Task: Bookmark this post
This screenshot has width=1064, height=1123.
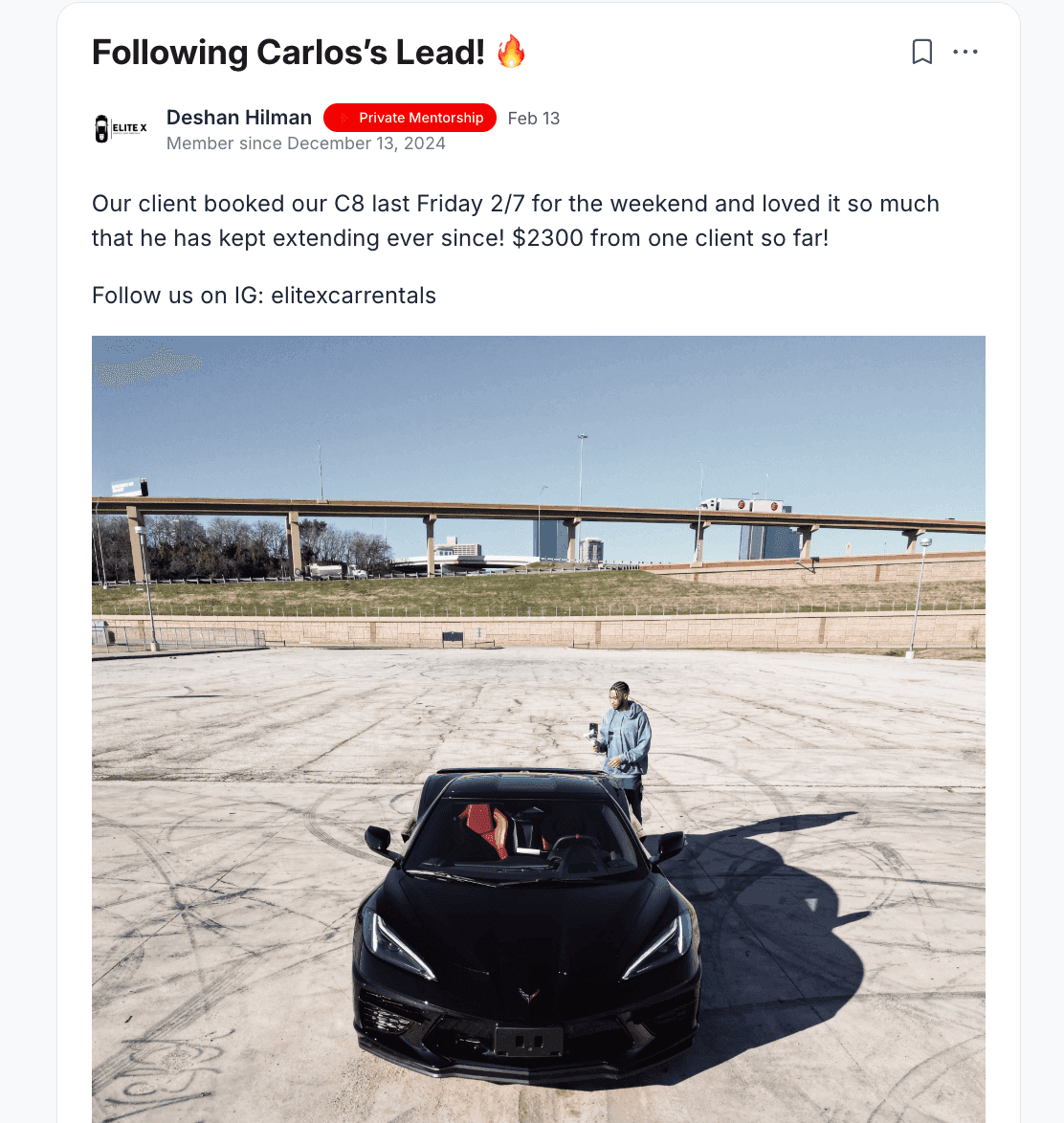Action: [x=922, y=52]
